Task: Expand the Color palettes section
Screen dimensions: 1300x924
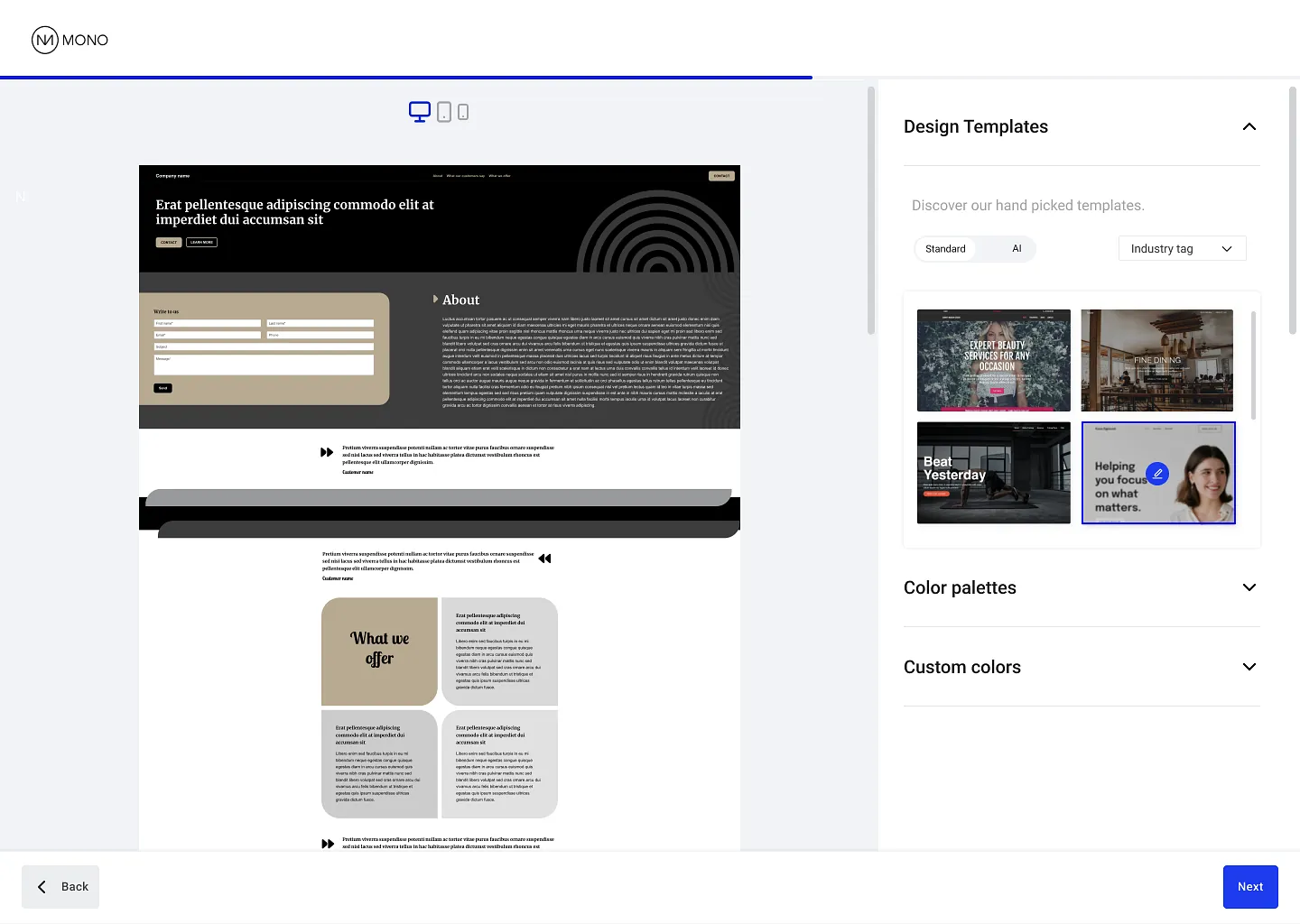Action: click(1249, 587)
